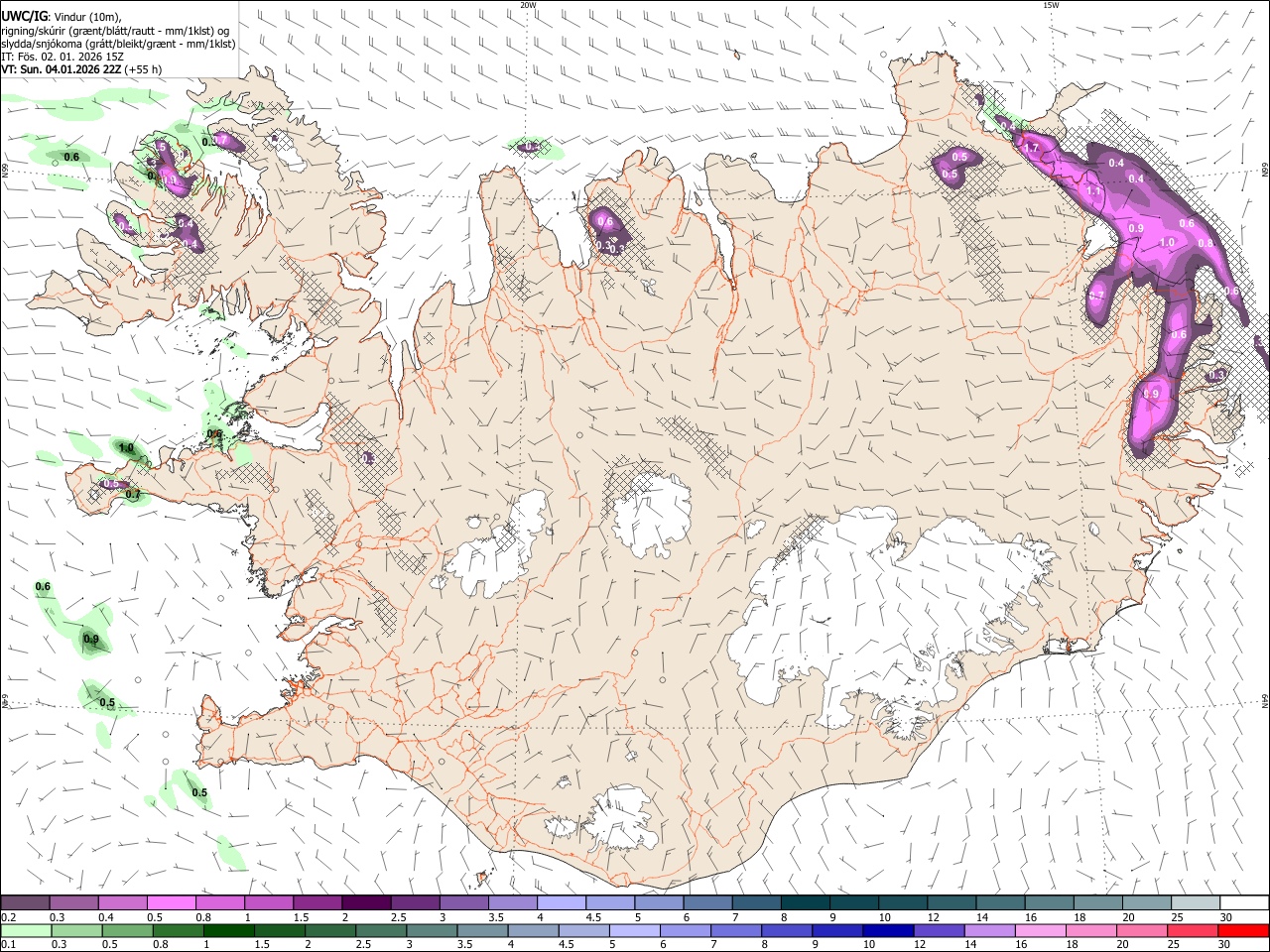Click the 'slydda/snjókoma (grátt/bleikt/grænt' header line

[x=118, y=44]
